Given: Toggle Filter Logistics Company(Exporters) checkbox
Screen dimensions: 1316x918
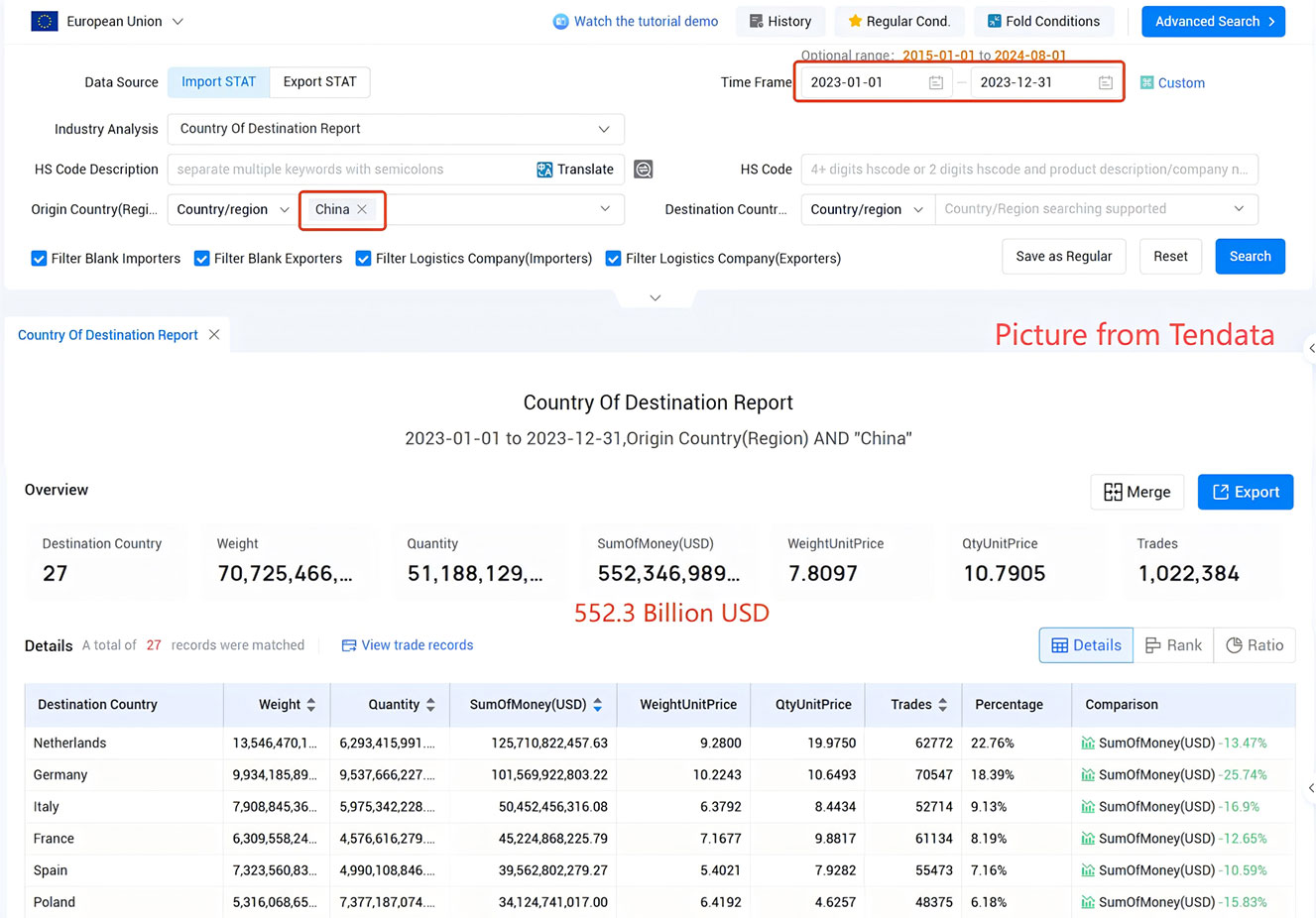Looking at the screenshot, I should click(613, 259).
